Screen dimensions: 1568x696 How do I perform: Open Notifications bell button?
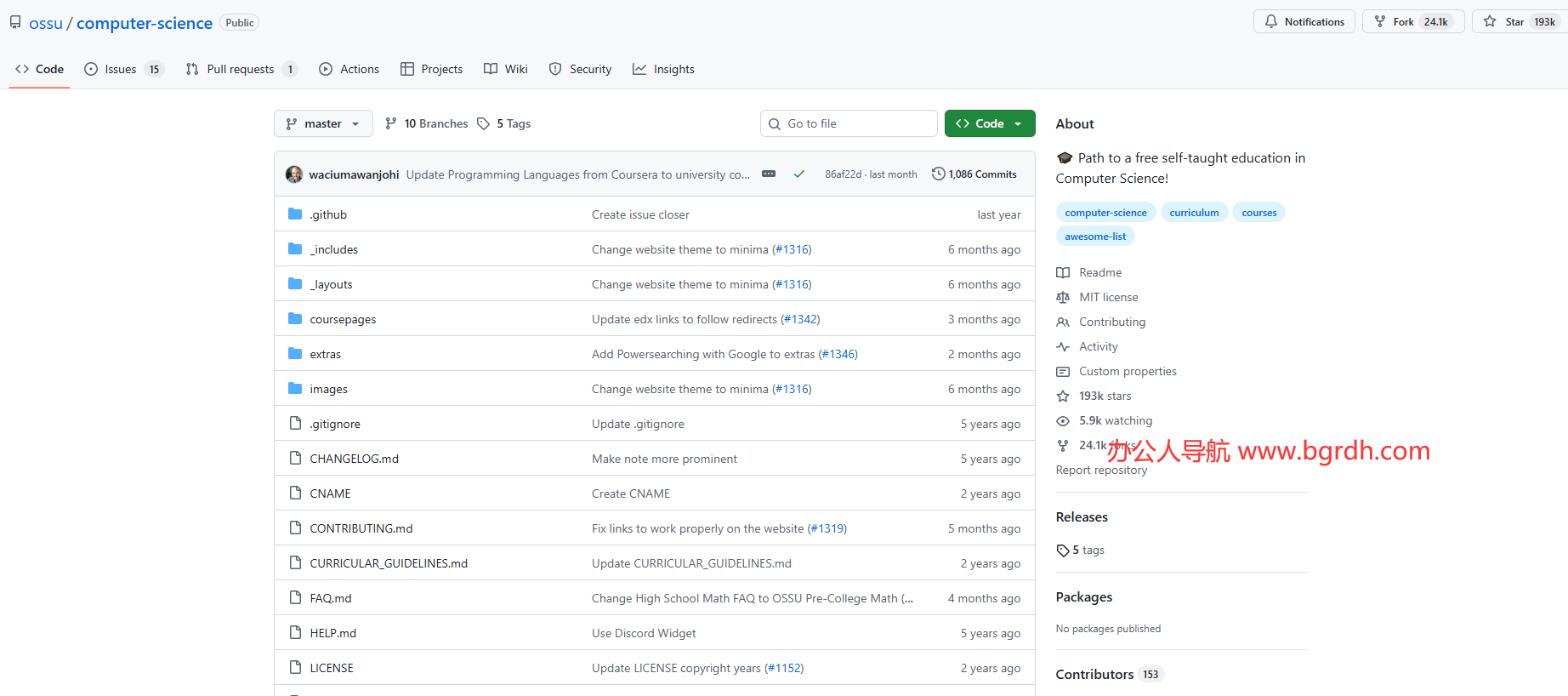[1304, 22]
